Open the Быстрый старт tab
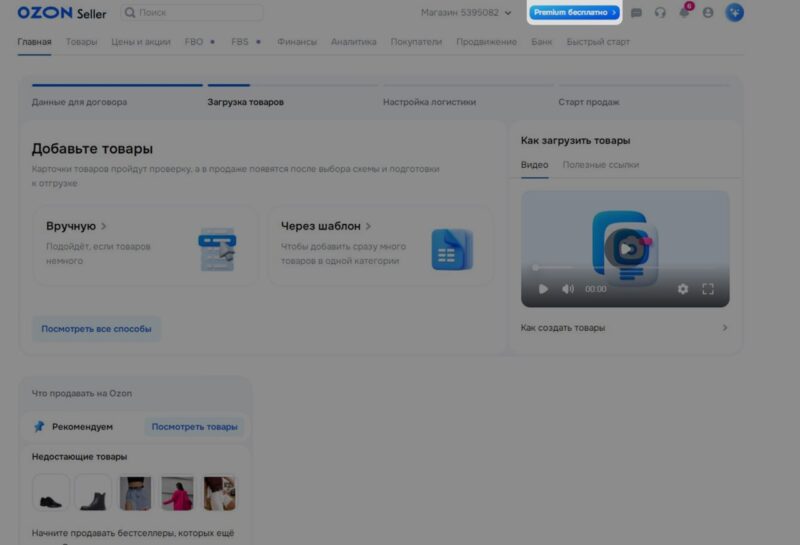Screen dimensions: 800x545 point(598,42)
